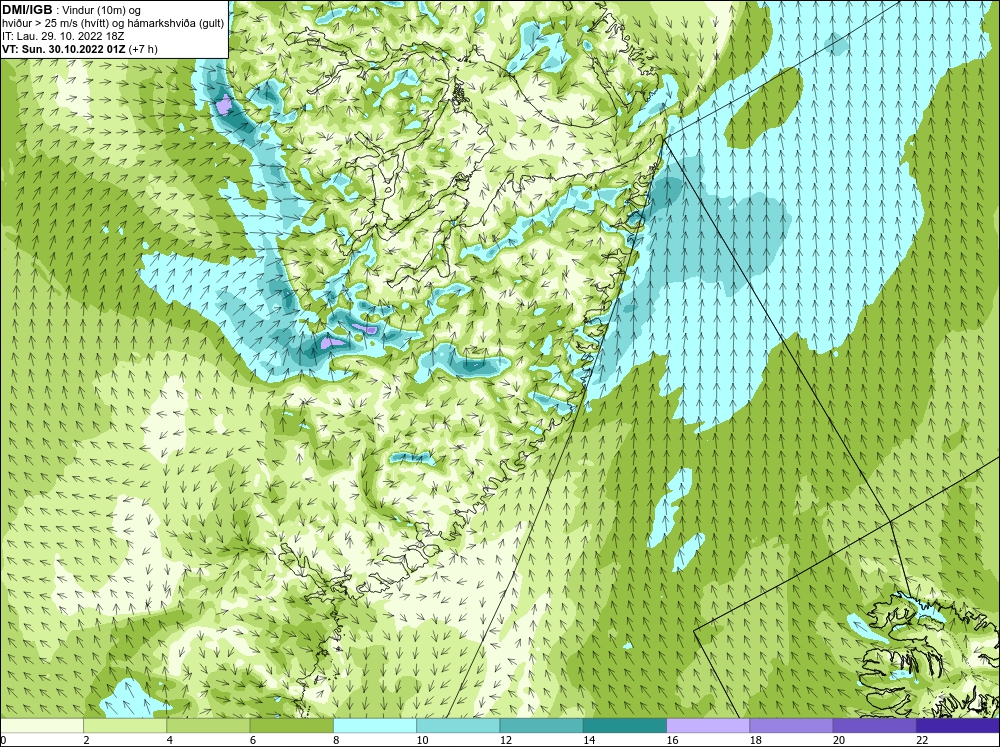Image resolution: width=1000 pixels, height=747 pixels.
Task: Click the pale yellow 0-2 m/s legend swatch
Action: pyautogui.click(x=41, y=726)
